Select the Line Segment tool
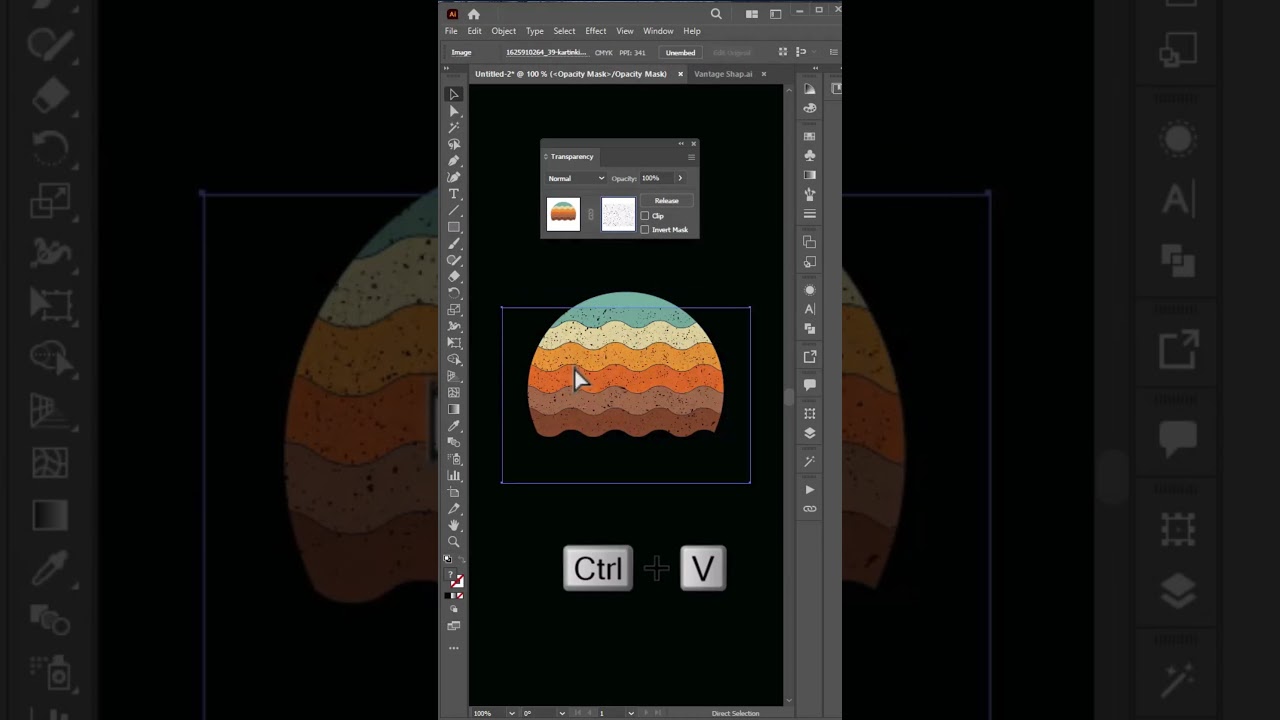 [x=454, y=210]
